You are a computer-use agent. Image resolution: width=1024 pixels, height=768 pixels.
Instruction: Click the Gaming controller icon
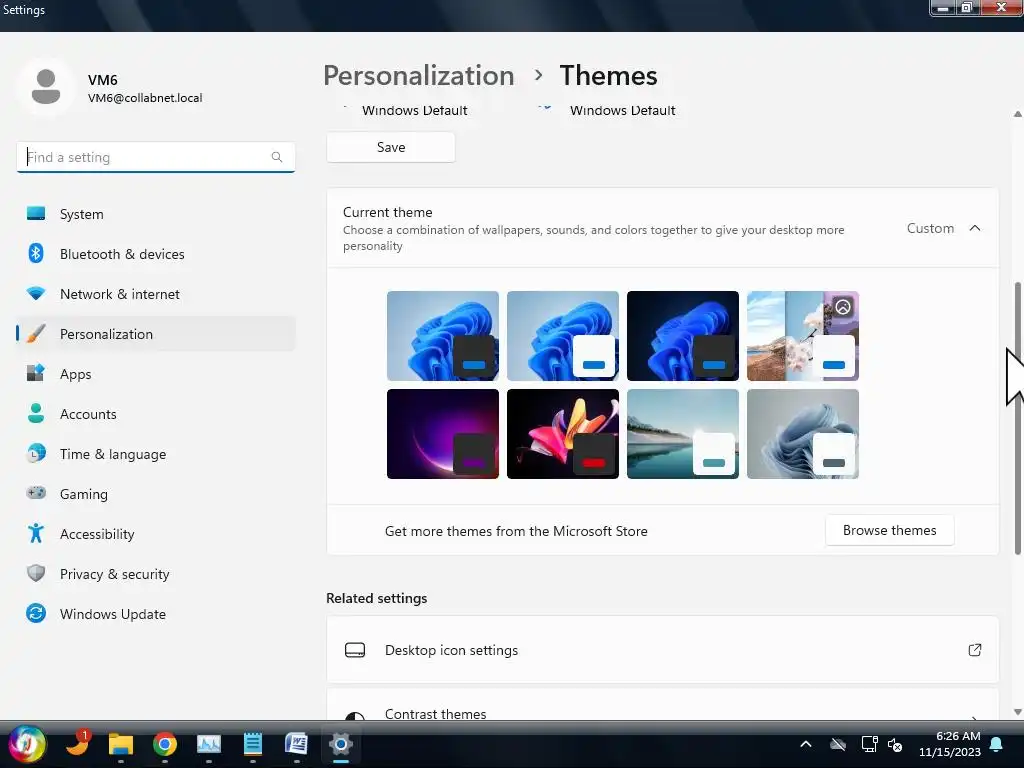point(36,493)
